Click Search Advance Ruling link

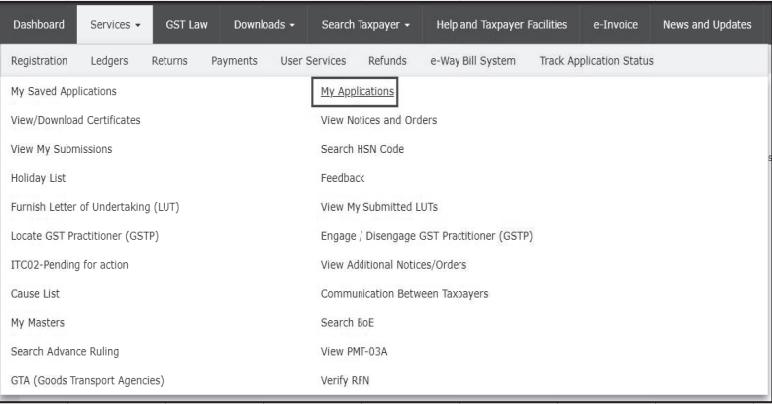[65, 351]
